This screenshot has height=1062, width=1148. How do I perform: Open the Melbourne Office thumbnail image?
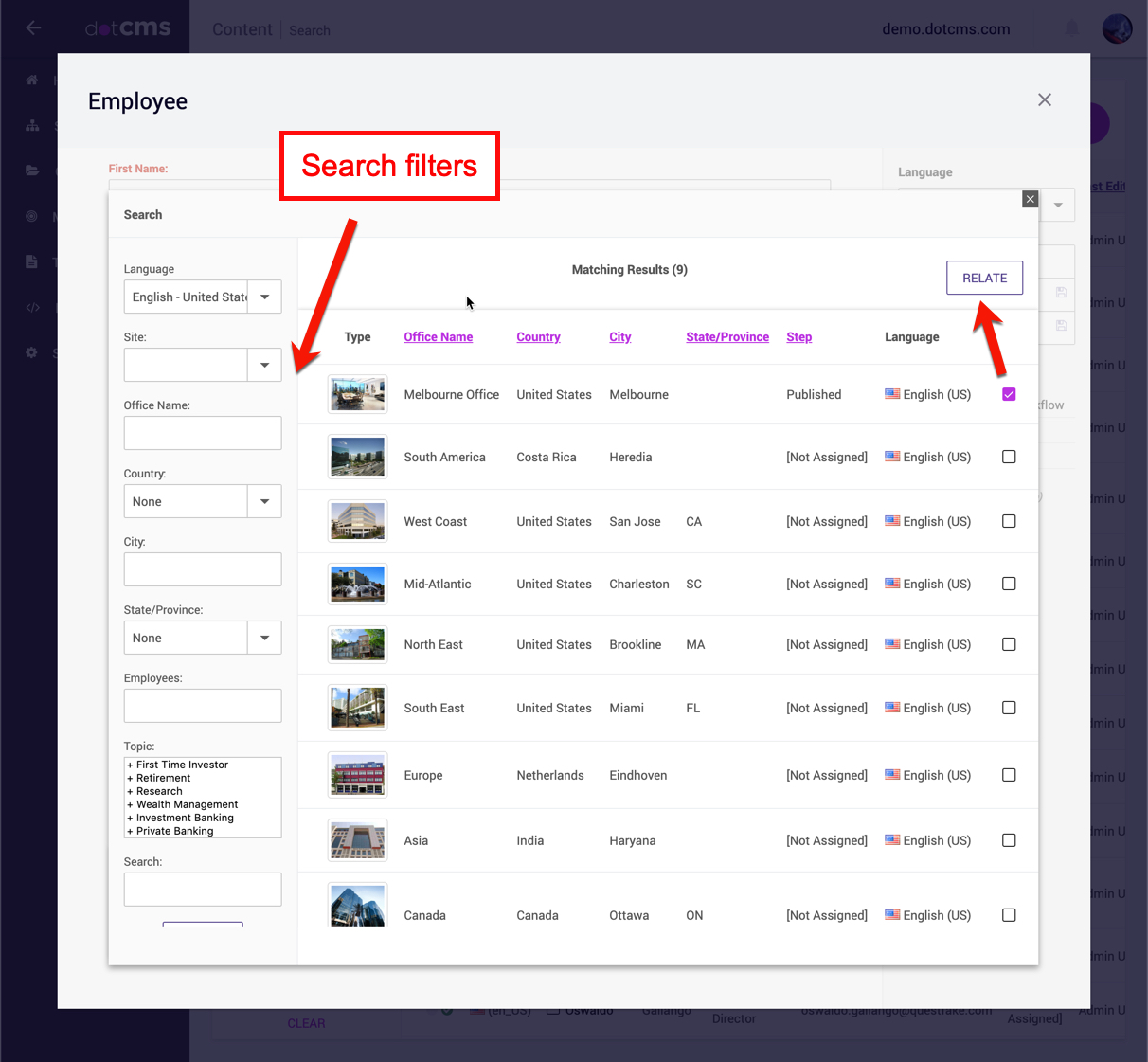(x=357, y=394)
